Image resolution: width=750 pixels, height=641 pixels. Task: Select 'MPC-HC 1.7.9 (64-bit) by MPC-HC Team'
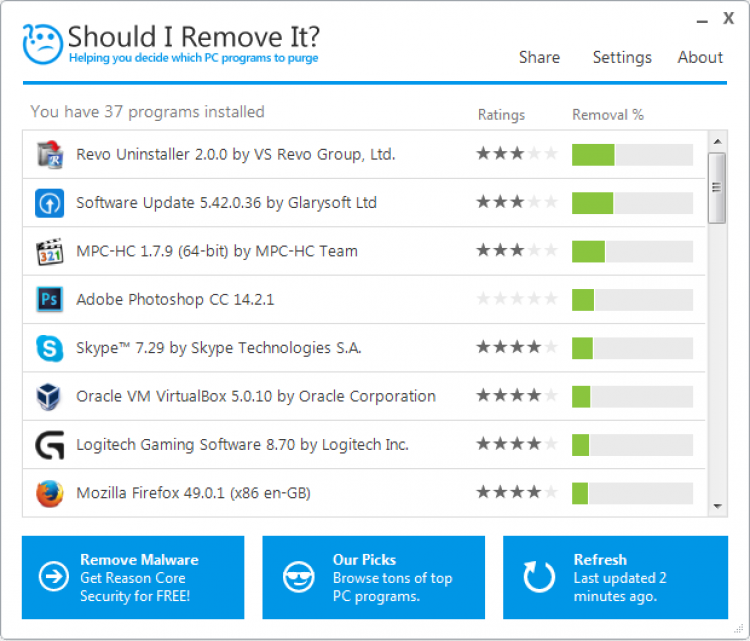click(217, 251)
